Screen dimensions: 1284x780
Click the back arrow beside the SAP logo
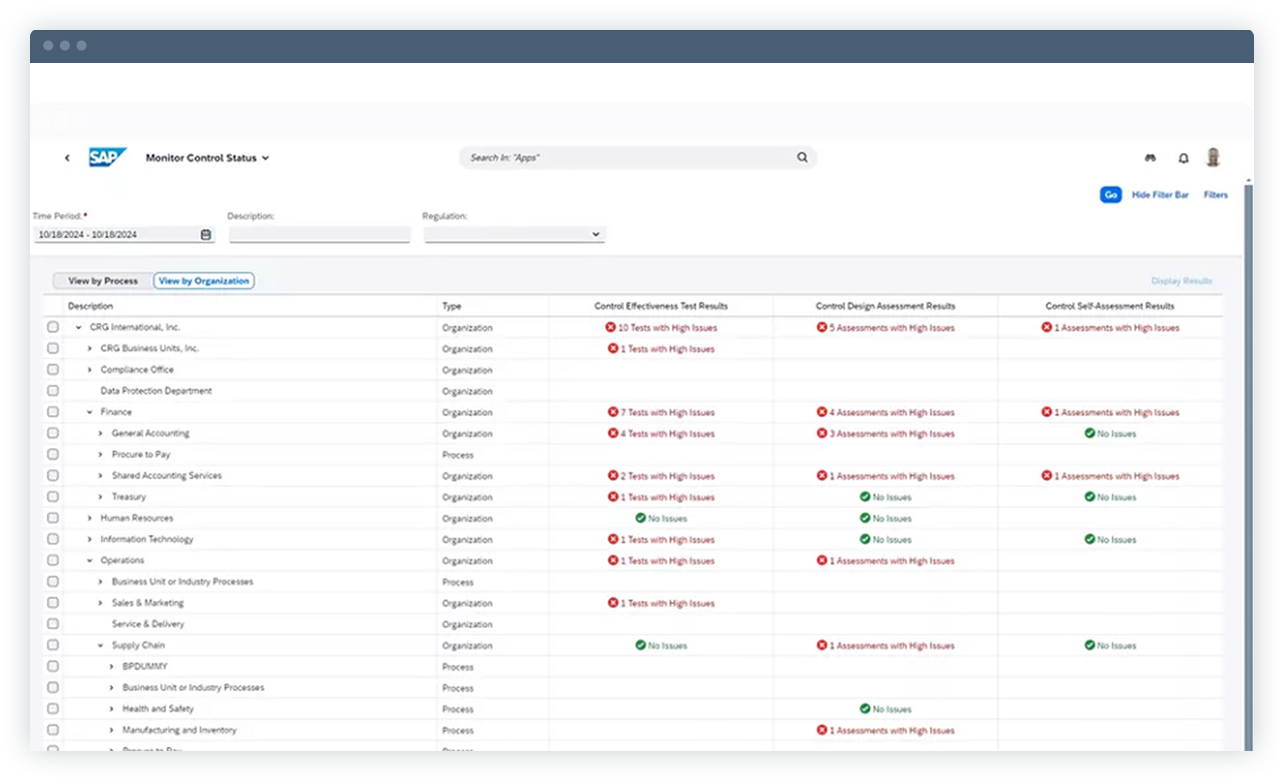[x=66, y=157]
